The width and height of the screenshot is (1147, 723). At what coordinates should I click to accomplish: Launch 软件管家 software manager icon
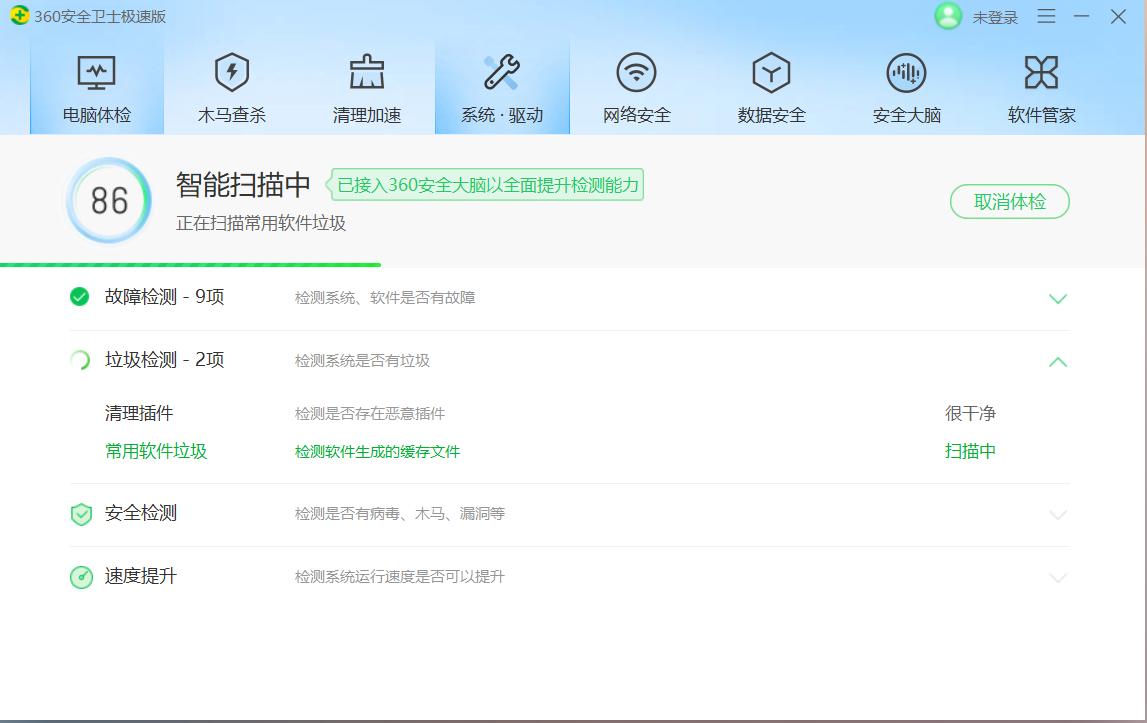tap(1042, 72)
